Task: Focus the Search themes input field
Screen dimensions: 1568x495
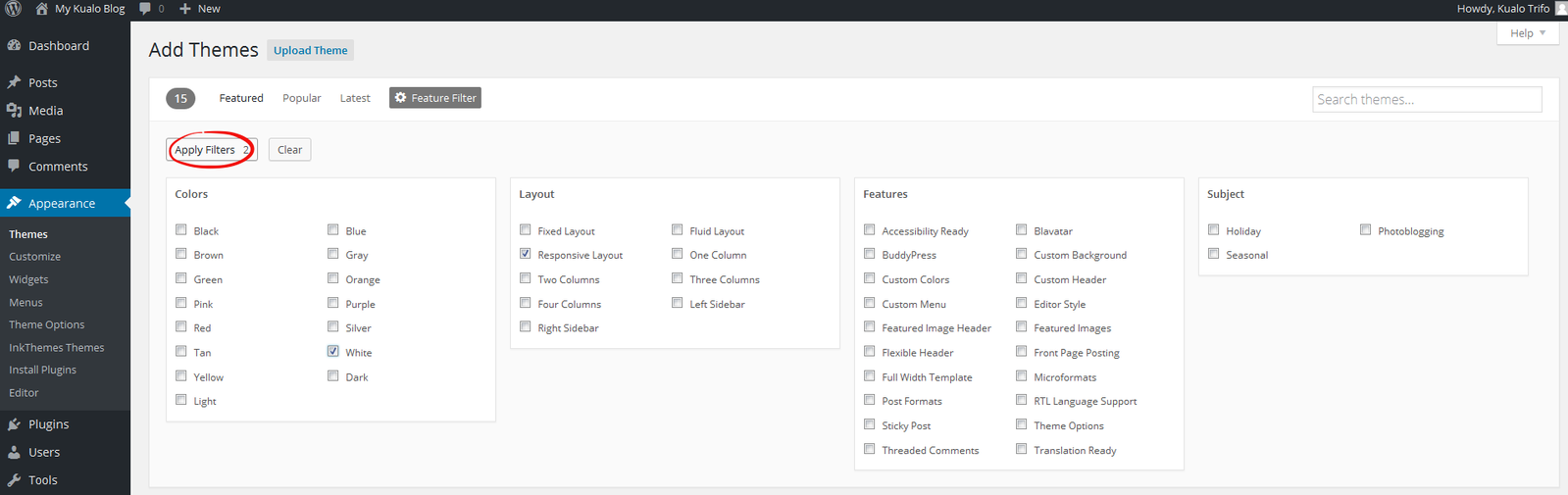Action: 1427,99
